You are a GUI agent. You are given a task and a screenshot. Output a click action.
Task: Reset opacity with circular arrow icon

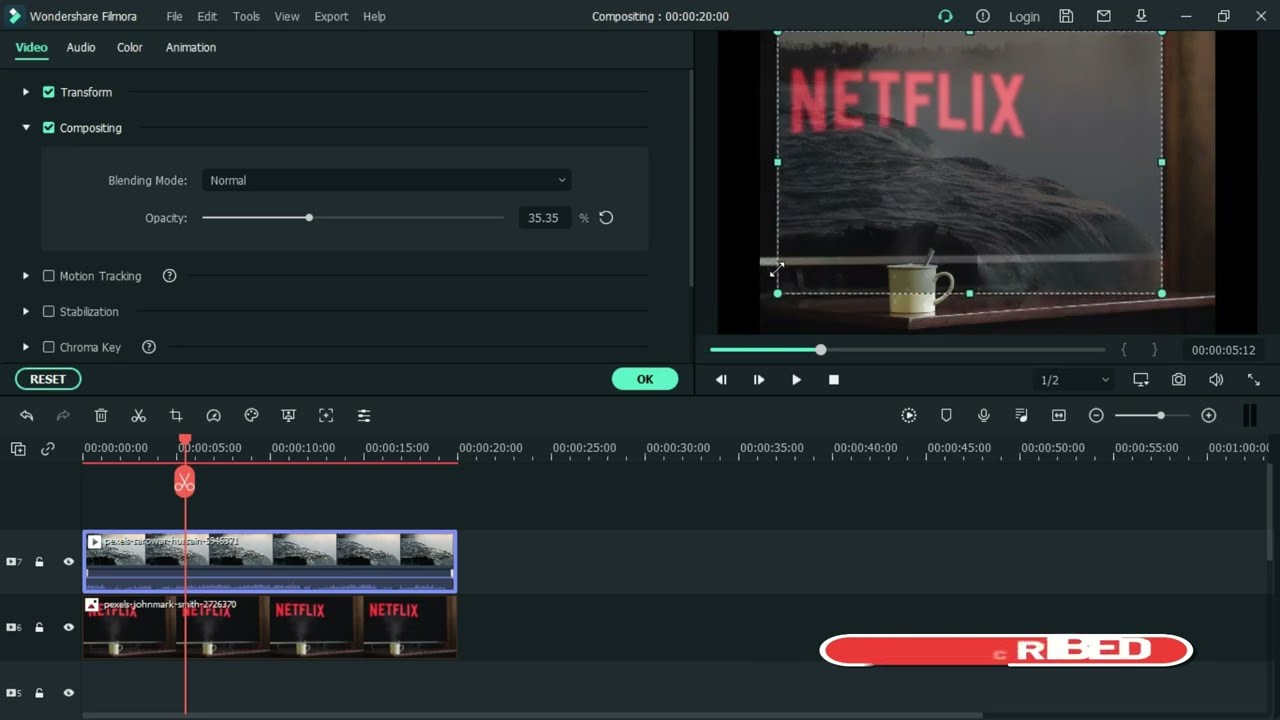pos(606,217)
